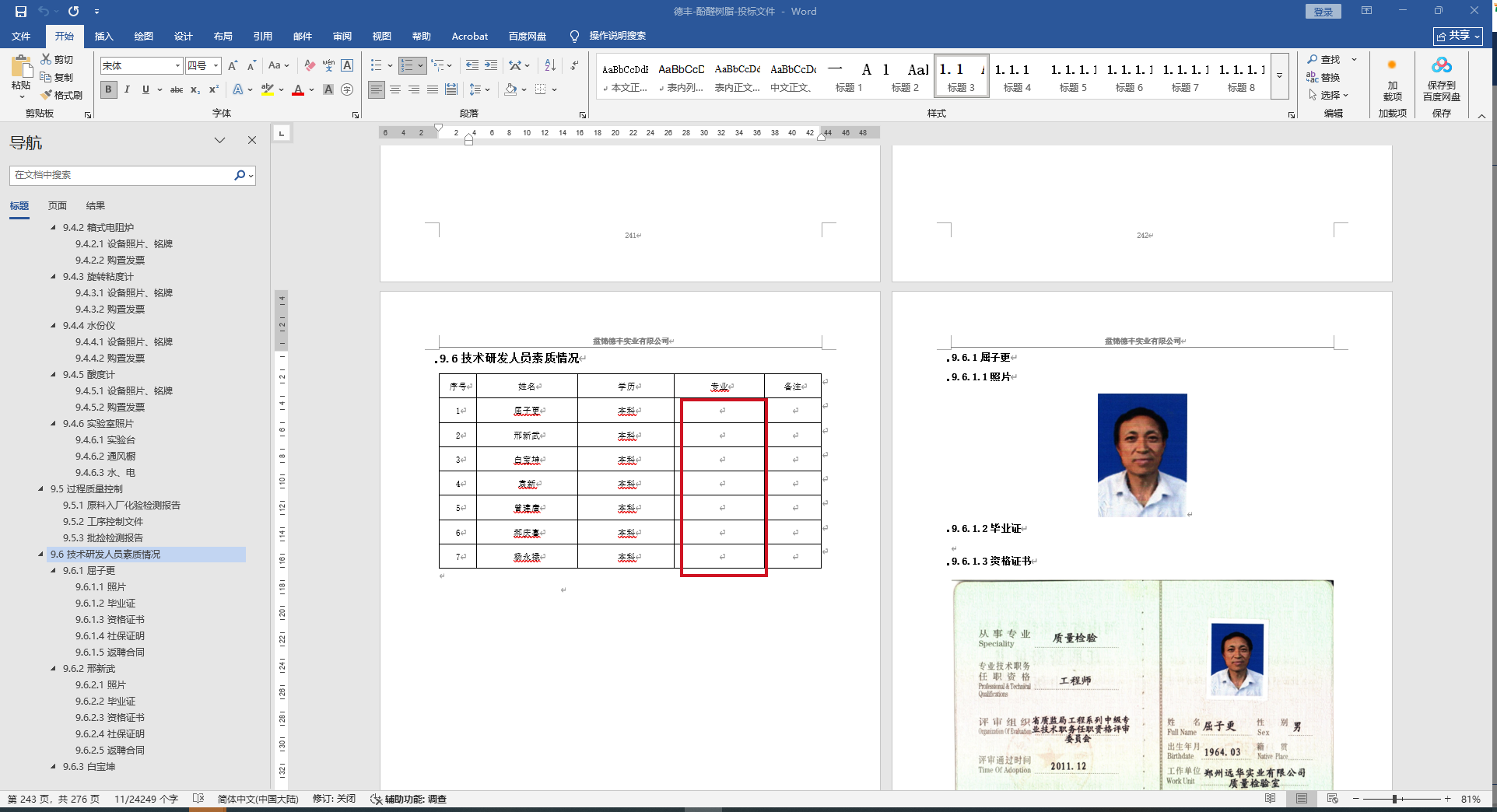Switch to Read Mode view in status bar
Viewport: 1497px width, 812px height.
tap(1271, 799)
